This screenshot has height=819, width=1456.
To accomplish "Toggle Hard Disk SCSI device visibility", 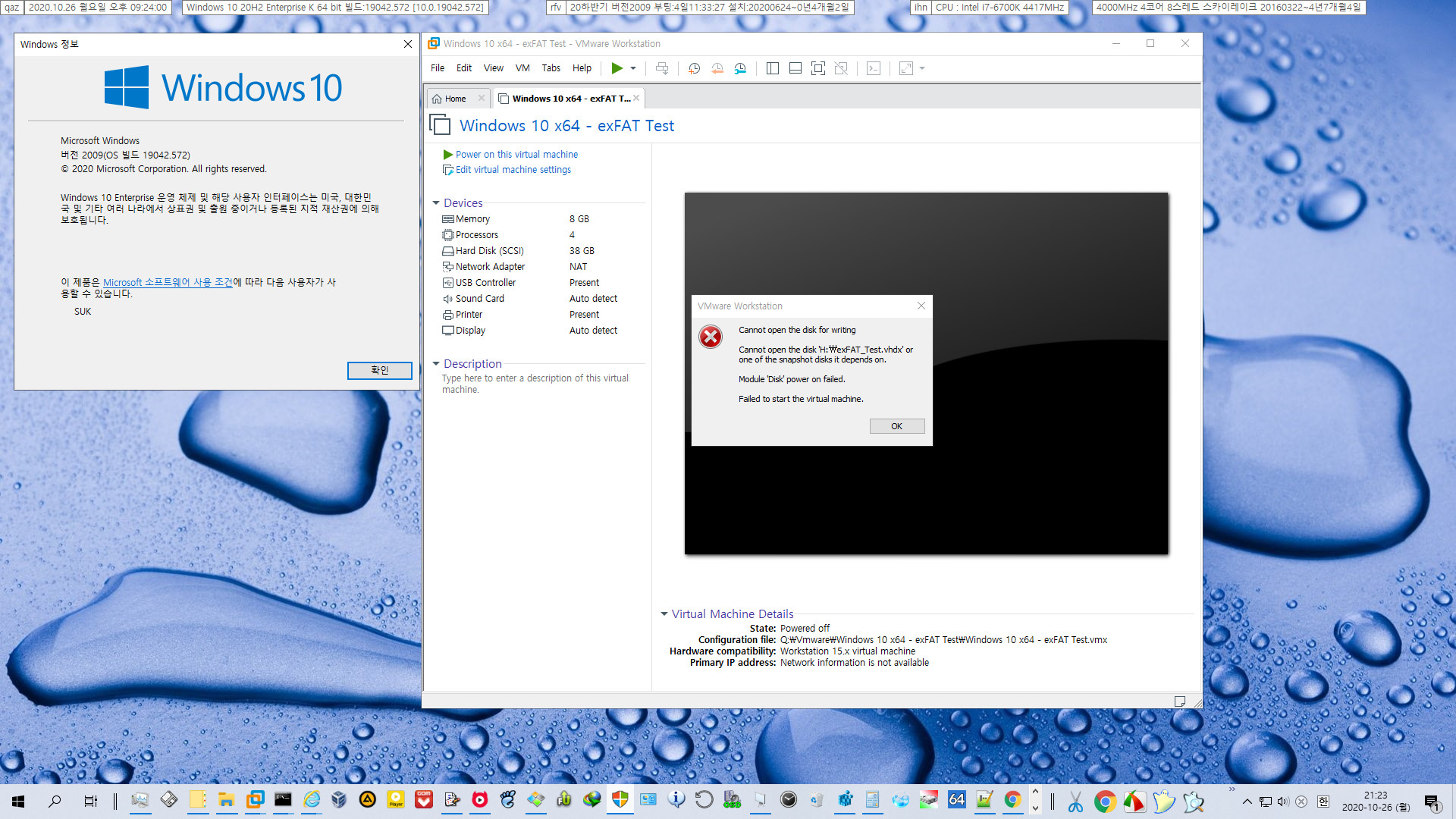I will click(x=489, y=250).
